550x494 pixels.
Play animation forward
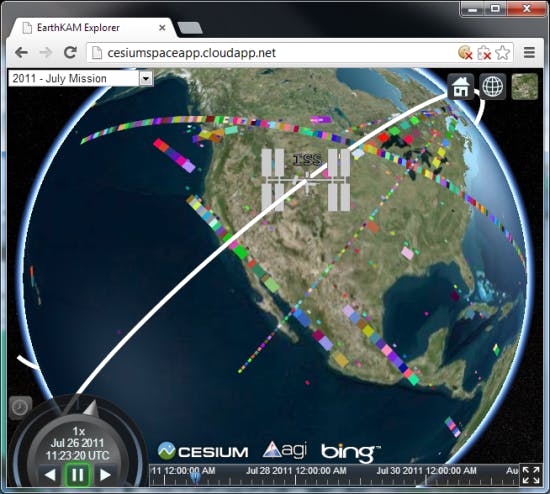[105, 475]
